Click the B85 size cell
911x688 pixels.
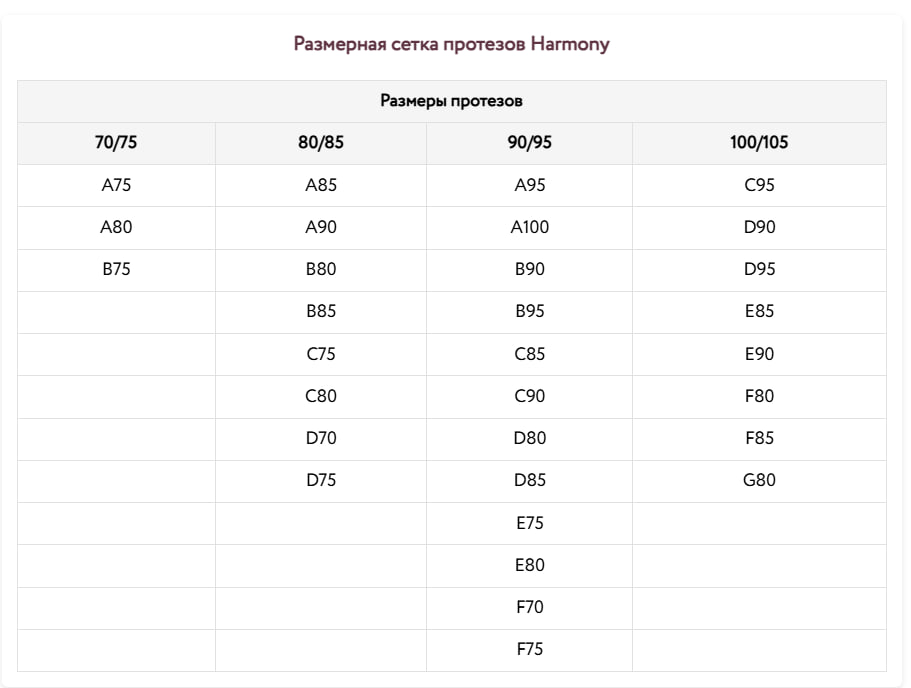[321, 311]
